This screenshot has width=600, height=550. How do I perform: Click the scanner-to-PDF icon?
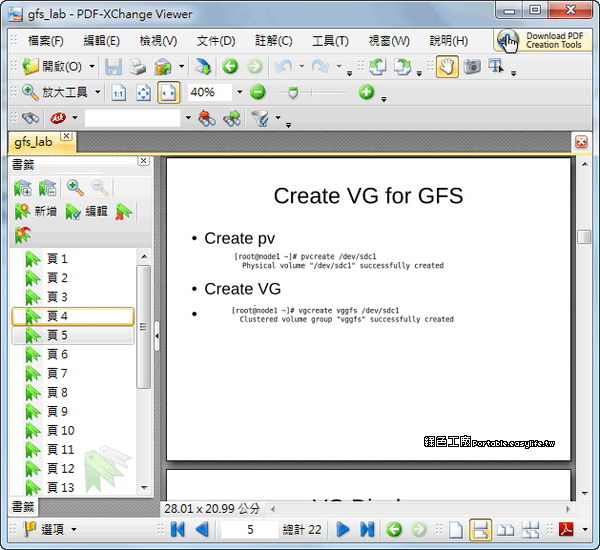pos(163,67)
